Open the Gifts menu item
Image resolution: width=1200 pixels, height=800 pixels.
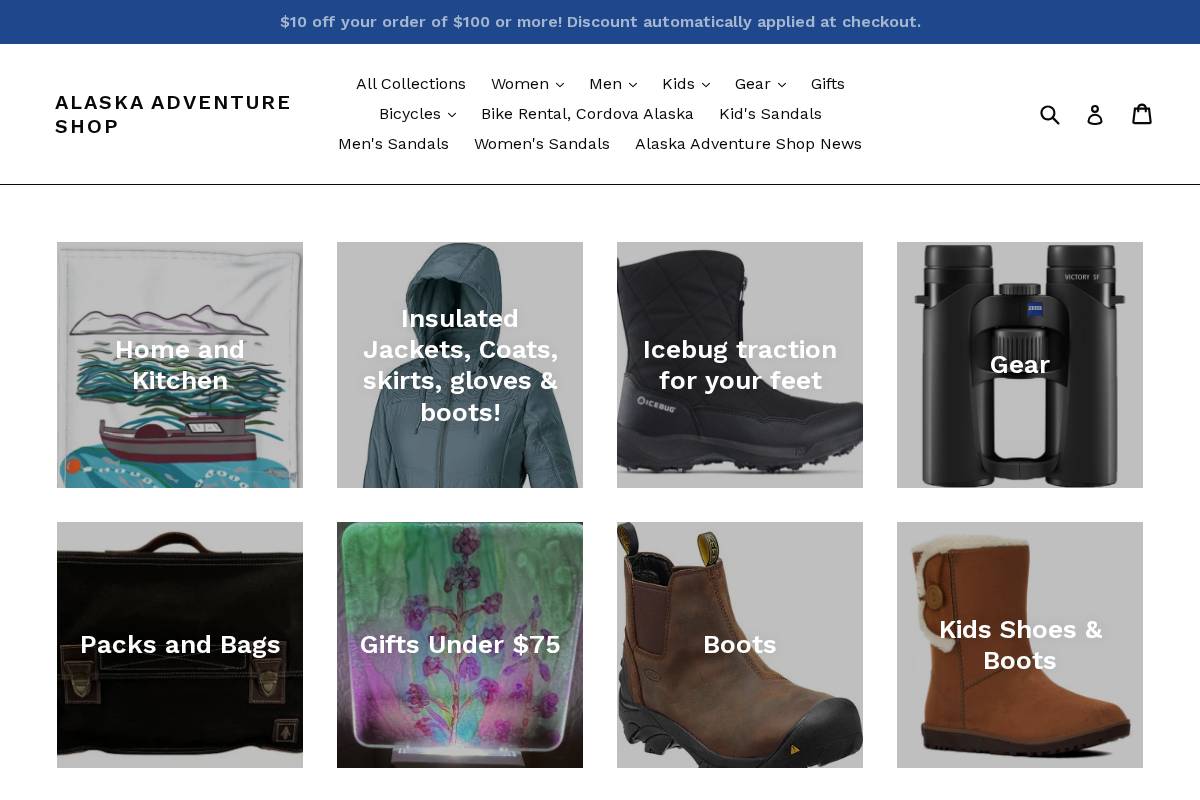click(x=828, y=84)
